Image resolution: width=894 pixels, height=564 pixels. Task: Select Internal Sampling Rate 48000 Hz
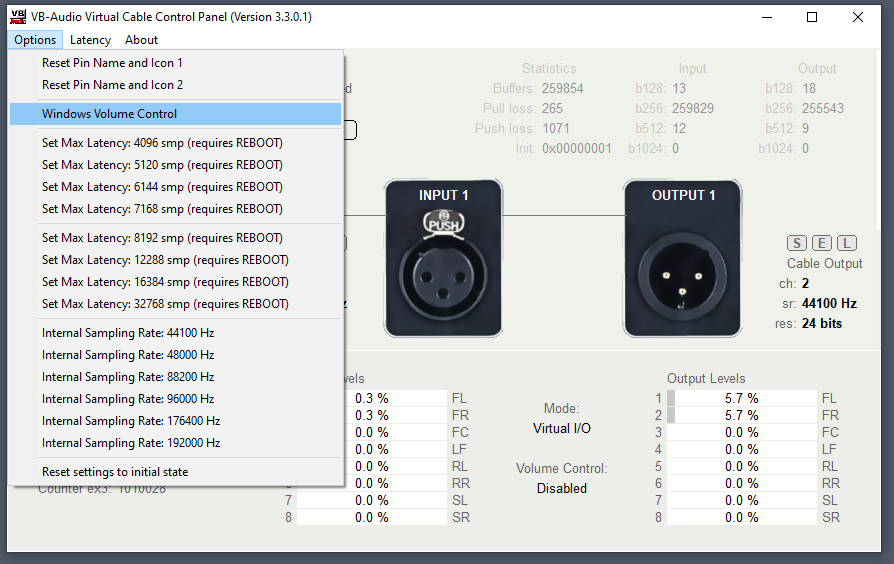point(176,355)
